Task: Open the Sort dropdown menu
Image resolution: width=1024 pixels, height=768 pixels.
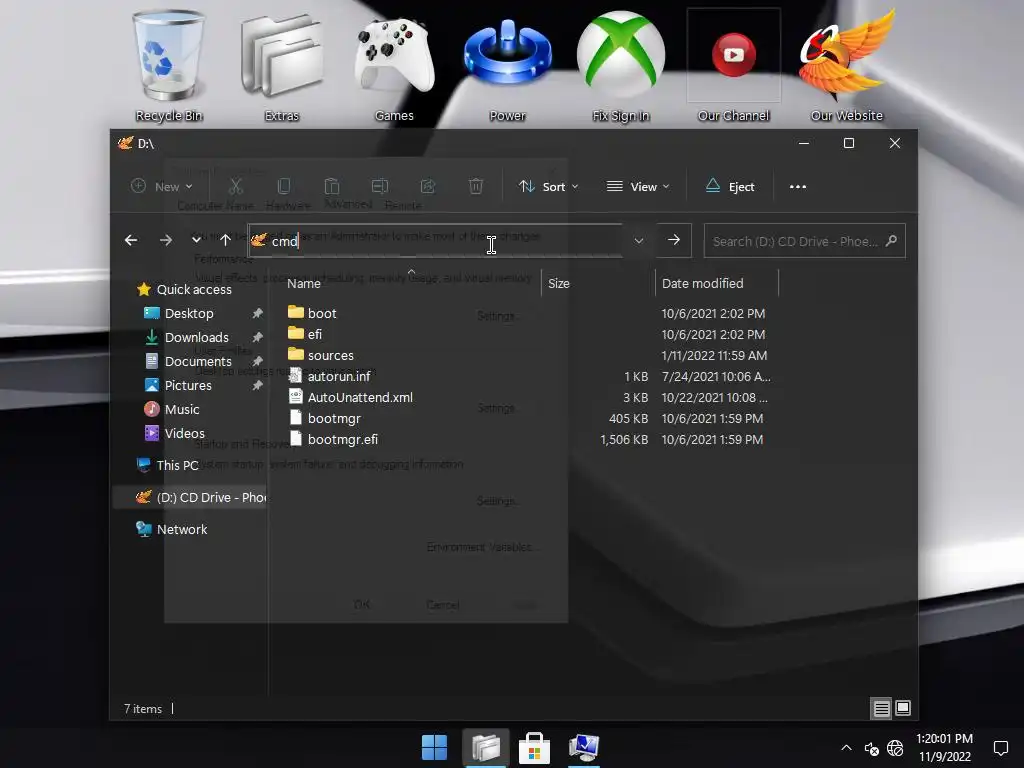Action: pos(549,186)
